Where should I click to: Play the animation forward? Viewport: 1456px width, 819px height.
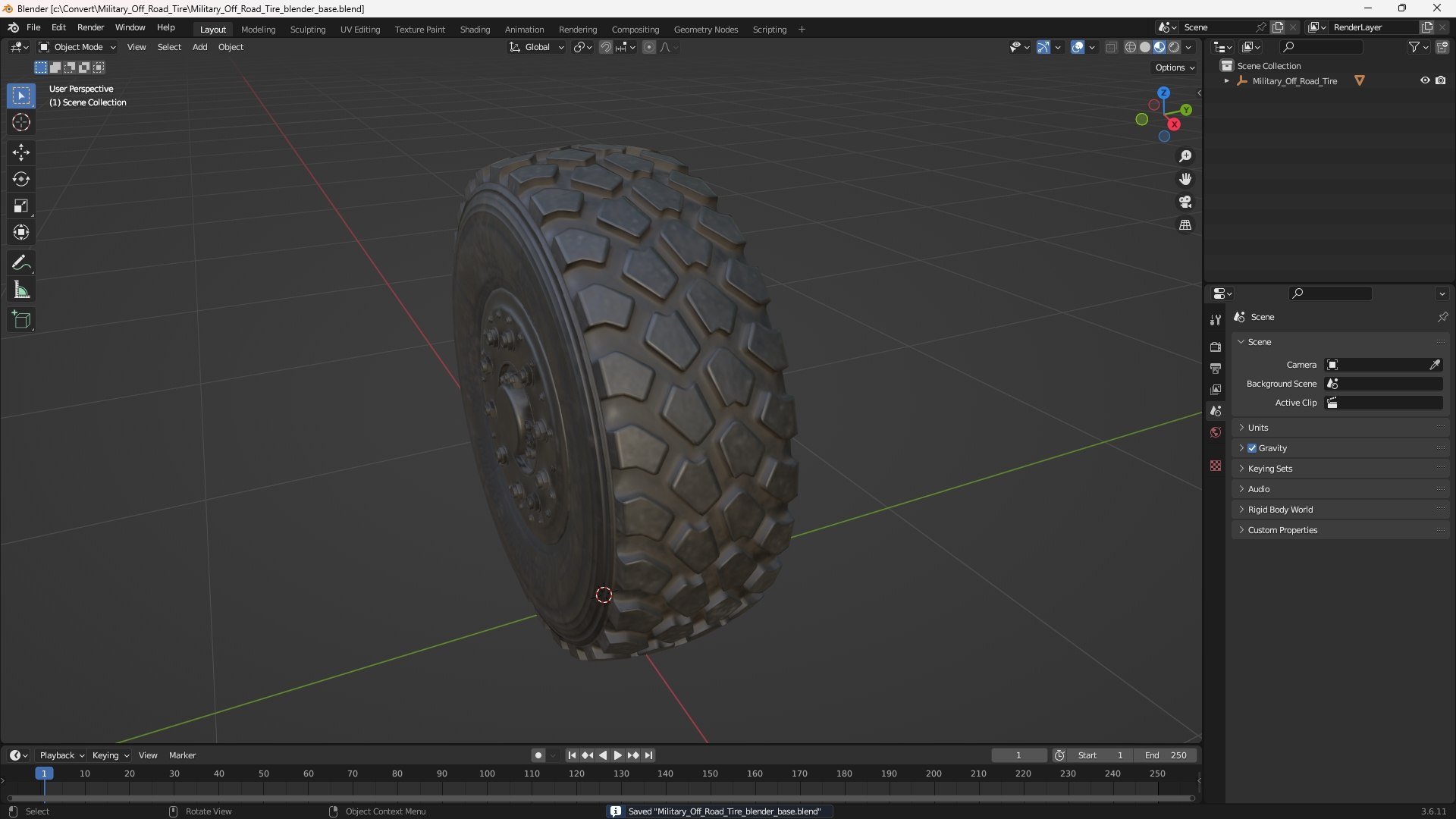(x=617, y=755)
